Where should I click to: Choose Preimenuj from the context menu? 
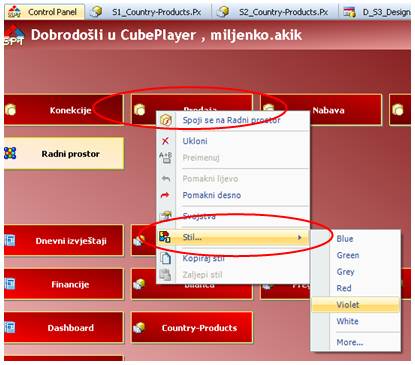(x=233, y=158)
